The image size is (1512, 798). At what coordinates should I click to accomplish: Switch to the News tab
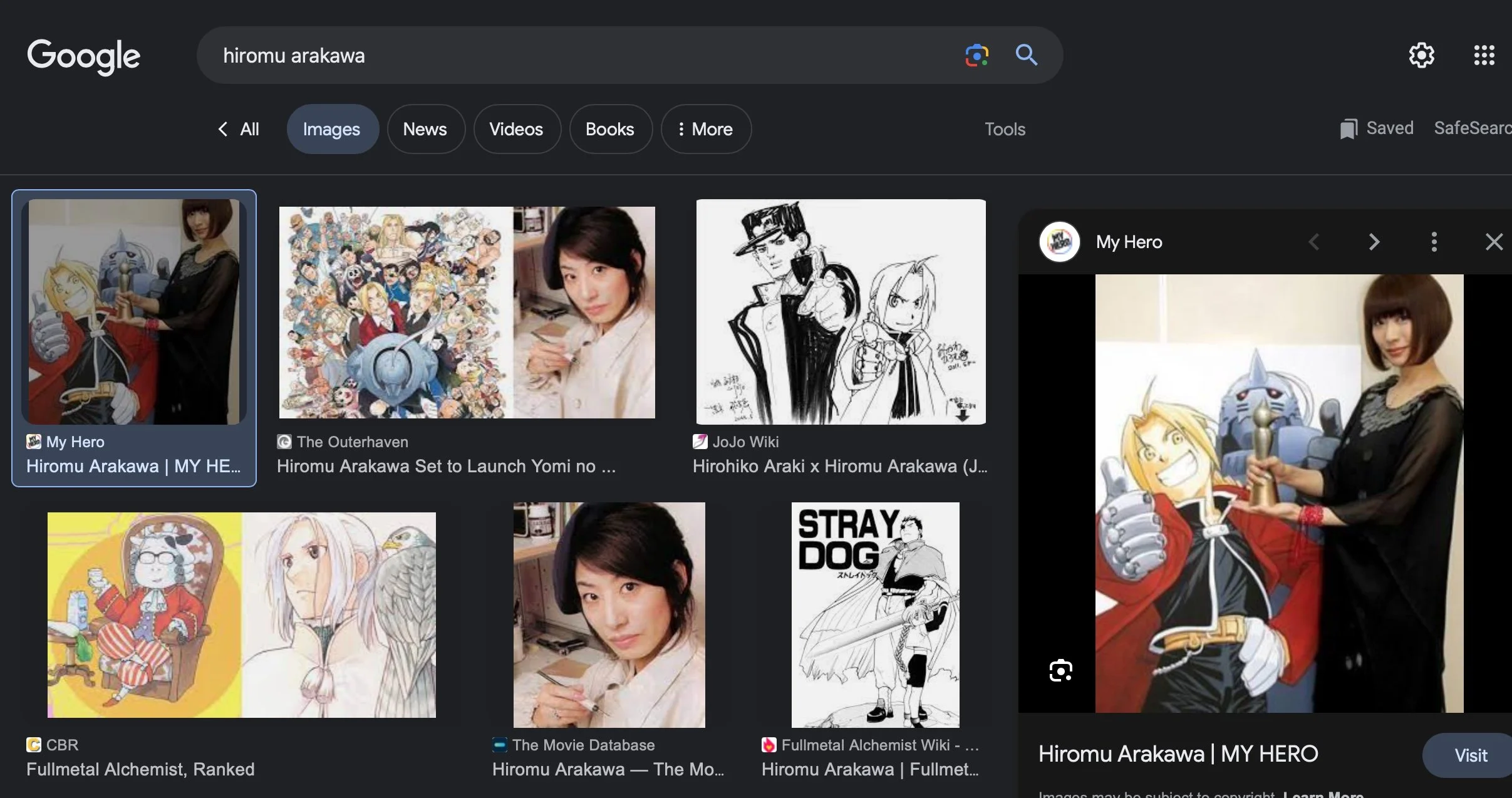pyautogui.click(x=425, y=129)
